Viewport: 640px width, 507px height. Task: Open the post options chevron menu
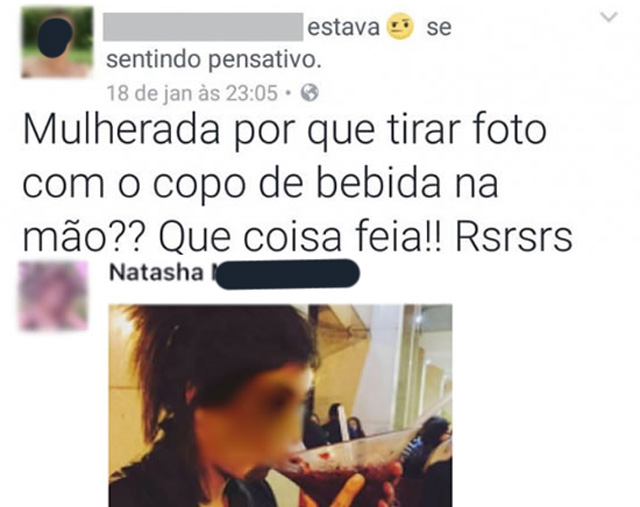tap(609, 17)
